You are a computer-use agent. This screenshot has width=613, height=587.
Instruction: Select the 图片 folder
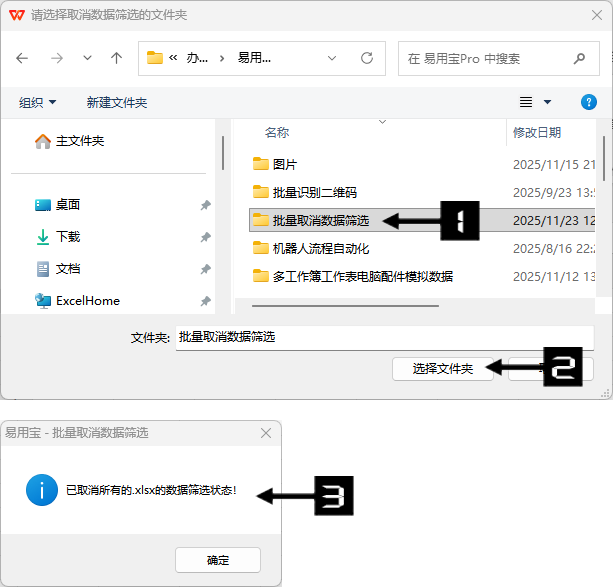(285, 165)
